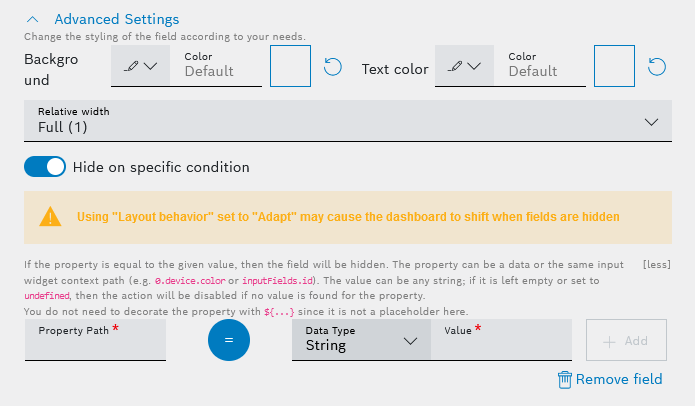The image size is (695, 406).
Task: Toggle the Hide on specific condition switch
Action: coord(45,167)
